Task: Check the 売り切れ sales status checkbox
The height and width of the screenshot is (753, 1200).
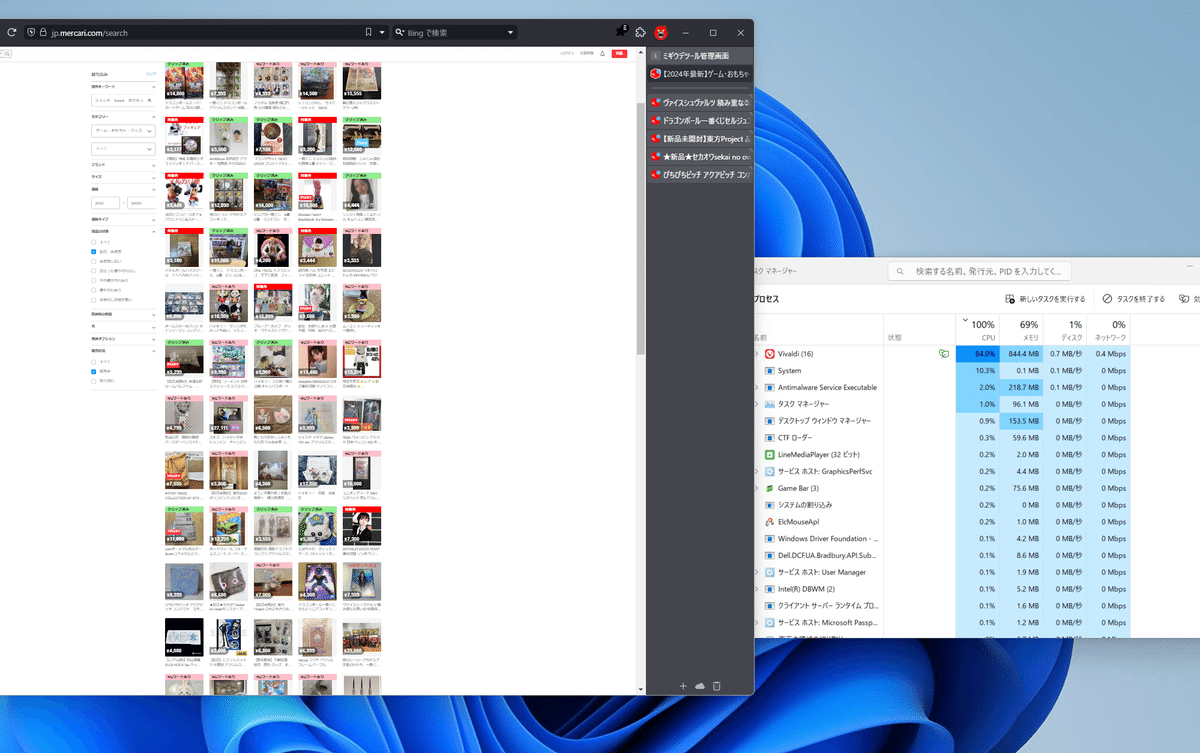Action: pyautogui.click(x=94, y=381)
